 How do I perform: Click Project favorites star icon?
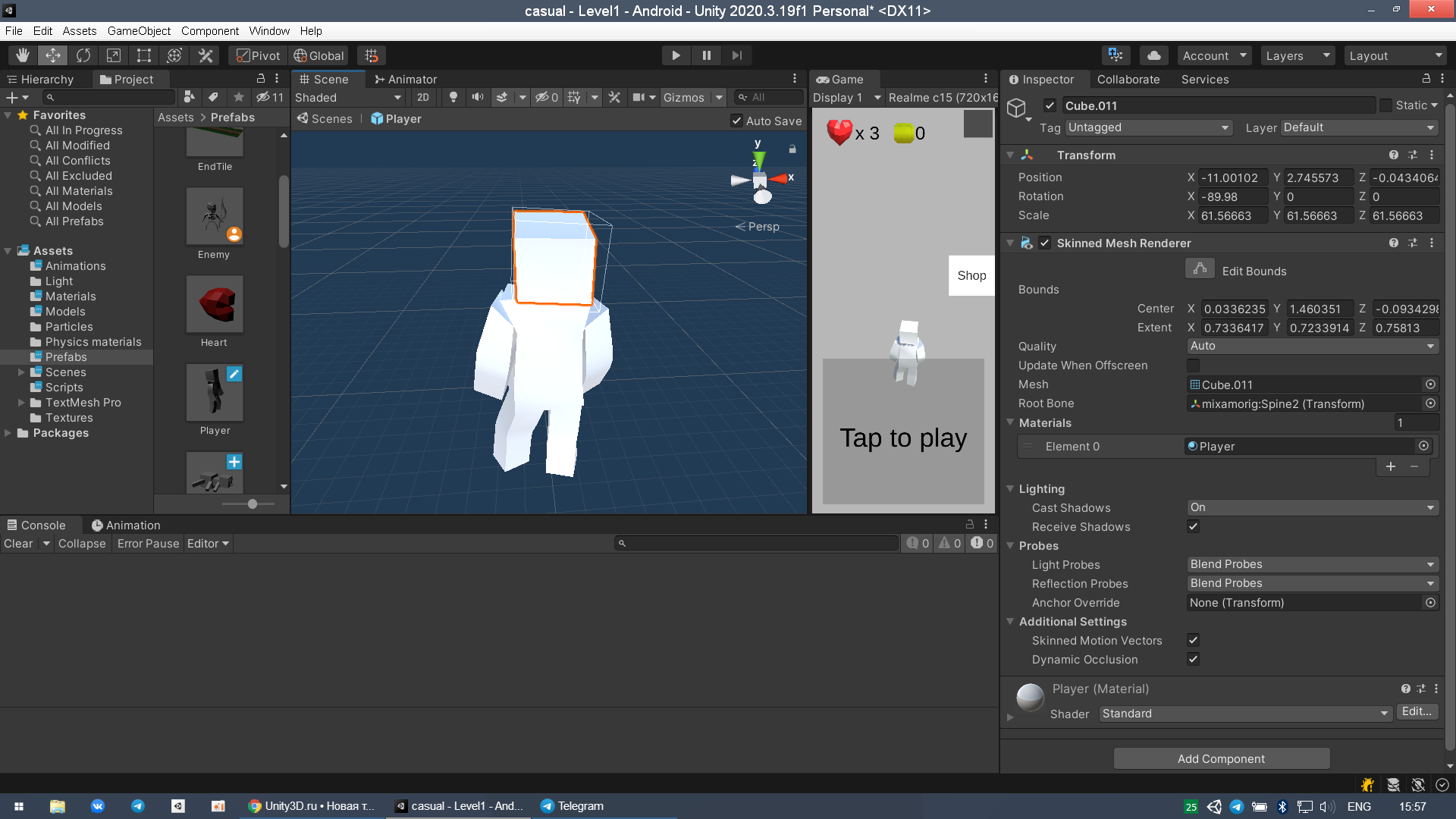pos(239,97)
